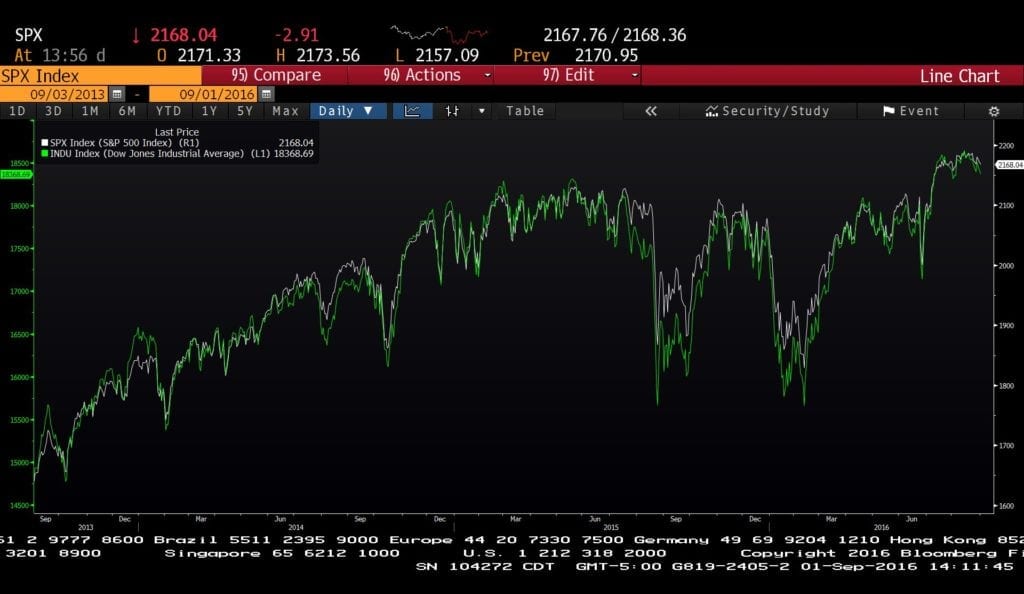Select the 1D time range
Viewport: 1024px width, 594px height.
[18, 111]
